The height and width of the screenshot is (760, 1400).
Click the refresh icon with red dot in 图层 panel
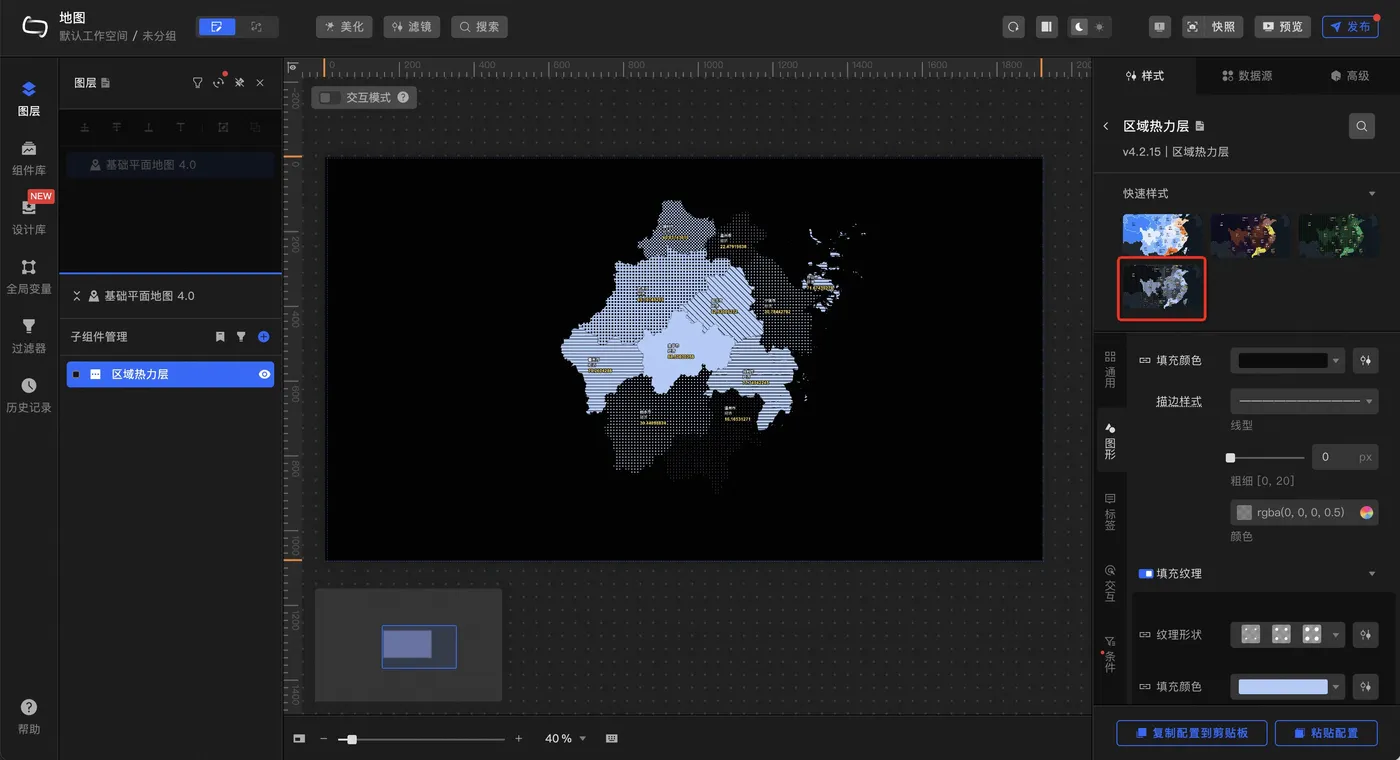219,83
